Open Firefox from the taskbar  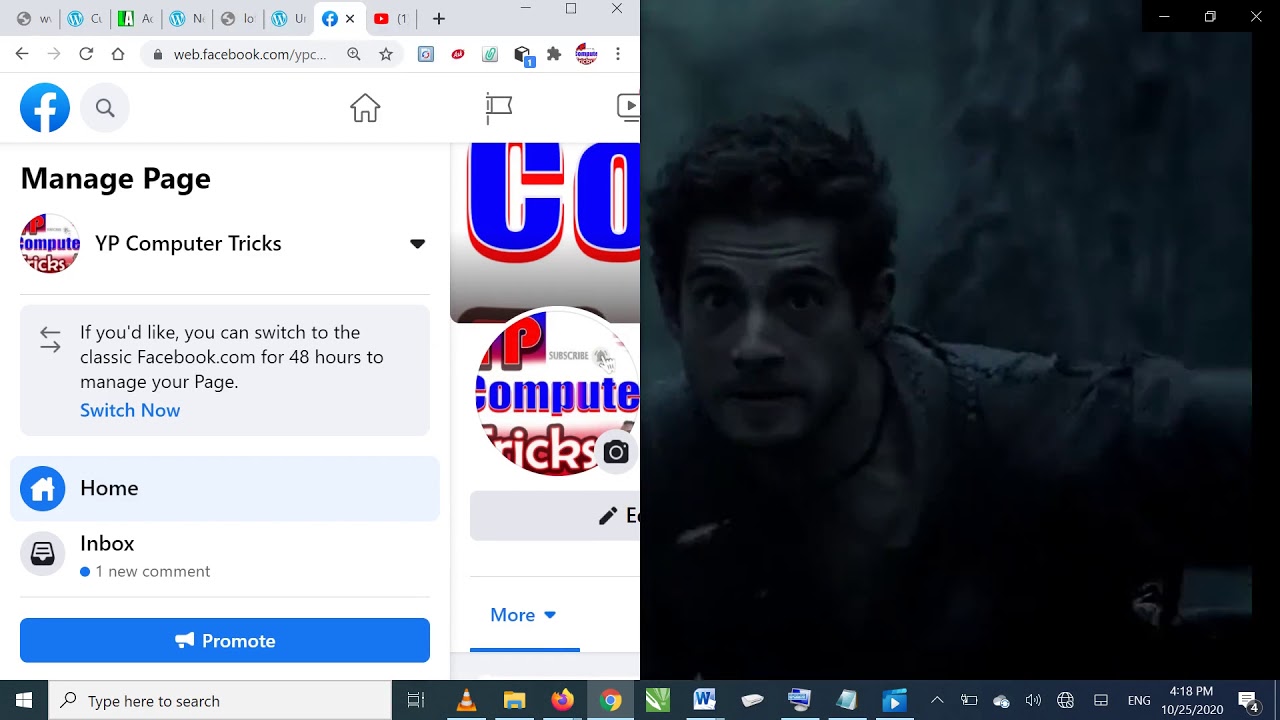point(562,701)
